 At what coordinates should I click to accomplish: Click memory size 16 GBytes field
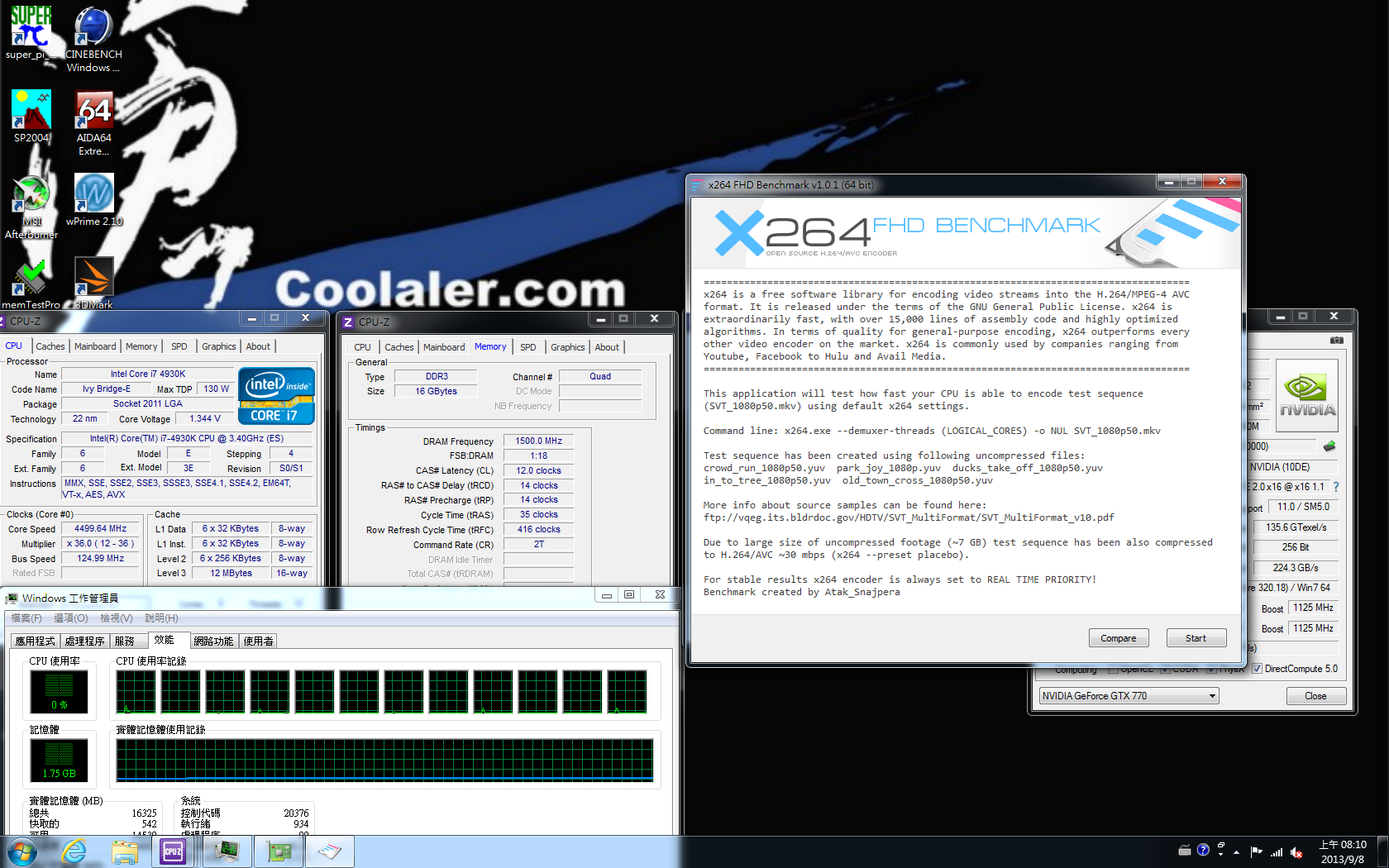pyautogui.click(x=436, y=391)
